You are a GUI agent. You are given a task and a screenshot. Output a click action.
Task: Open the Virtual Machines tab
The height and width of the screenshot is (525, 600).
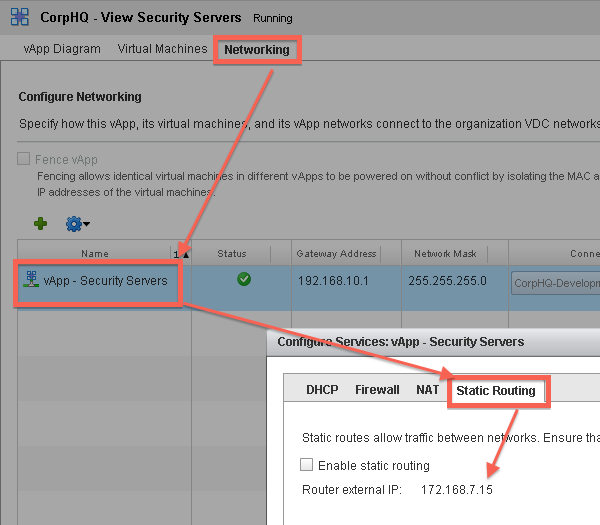coord(162,49)
